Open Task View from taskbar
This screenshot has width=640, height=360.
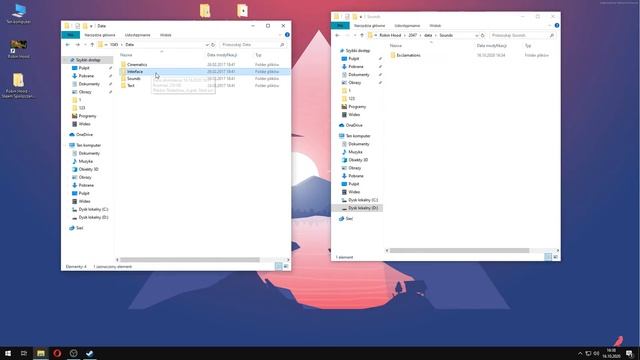[x=24, y=353]
